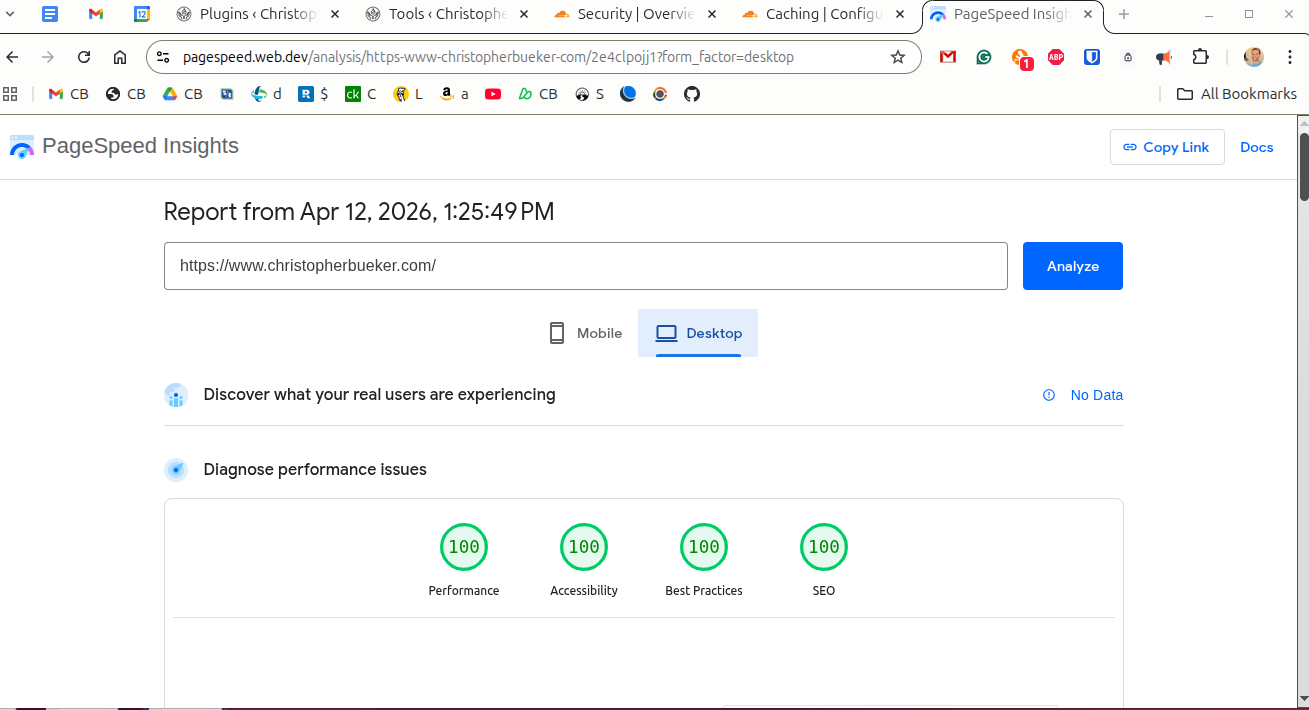
Task: Open the PageSpeed Insights Docs link
Action: click(1256, 146)
